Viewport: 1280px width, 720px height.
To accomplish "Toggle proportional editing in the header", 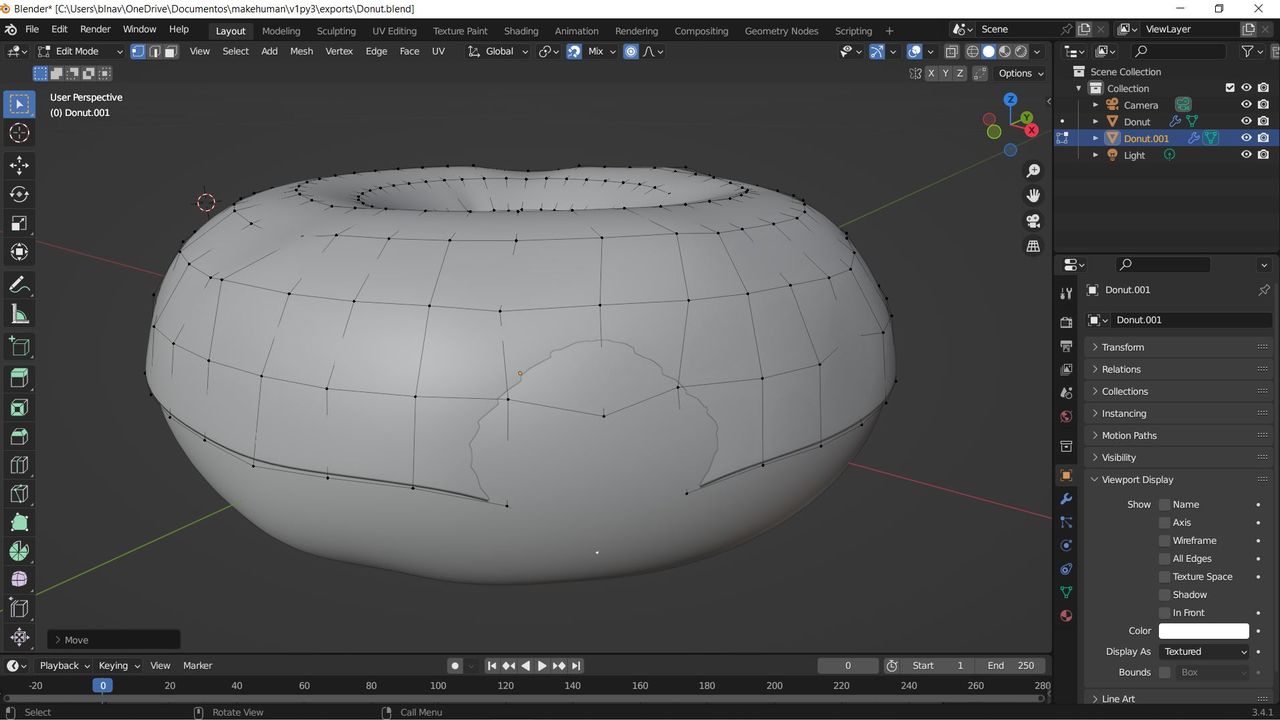I will tap(631, 51).
